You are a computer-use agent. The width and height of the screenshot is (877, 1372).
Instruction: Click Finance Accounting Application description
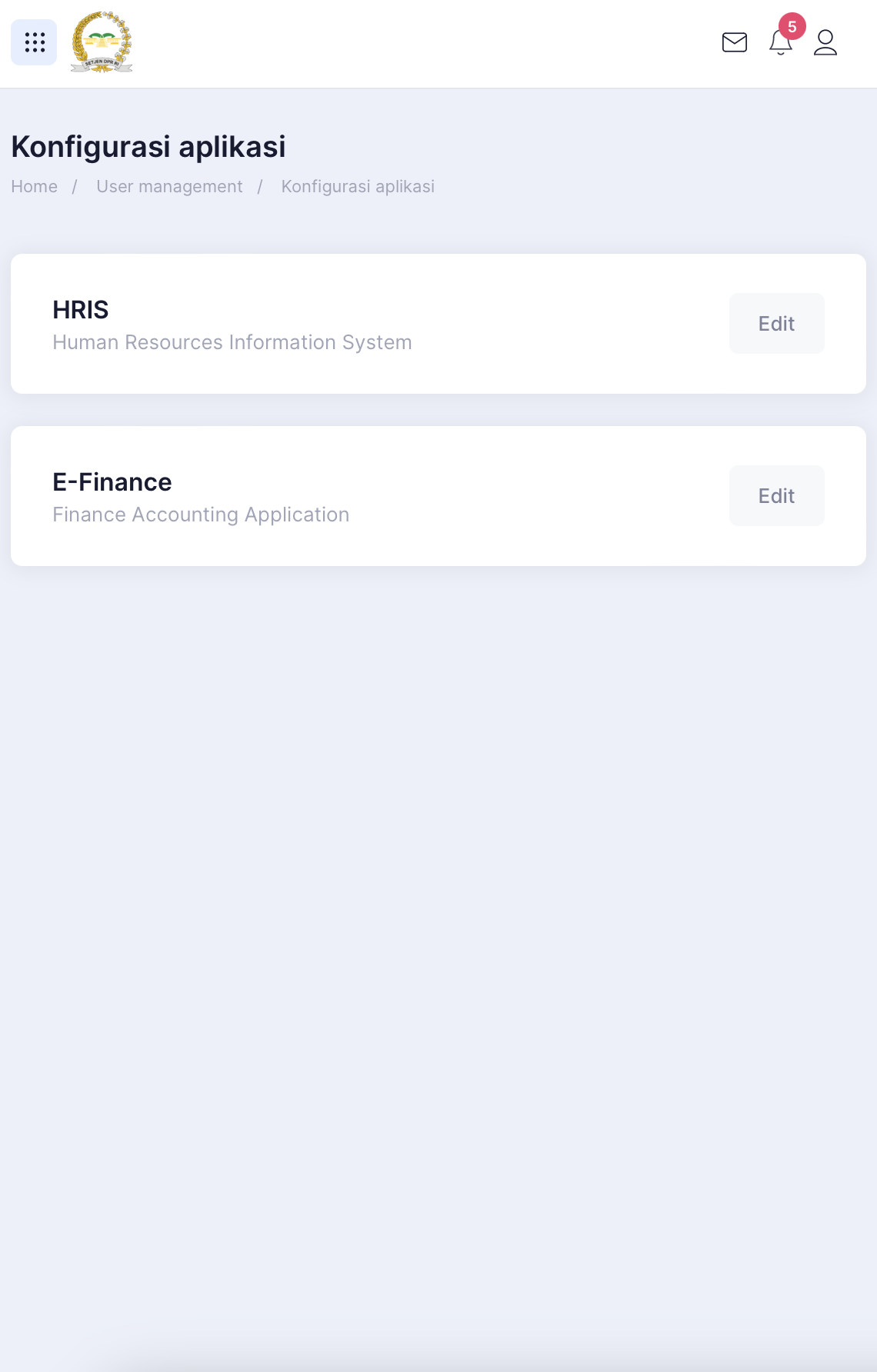coord(201,514)
